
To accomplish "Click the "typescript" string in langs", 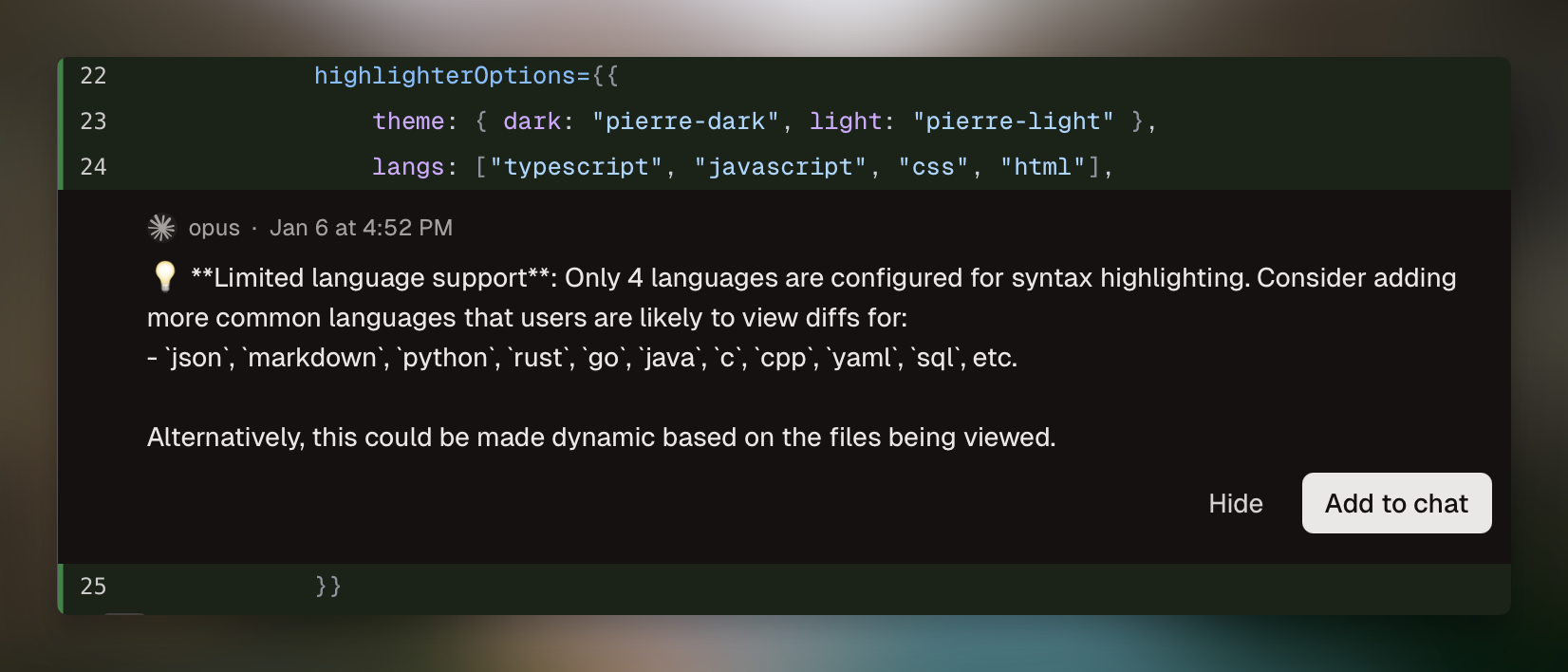I will [x=575, y=167].
